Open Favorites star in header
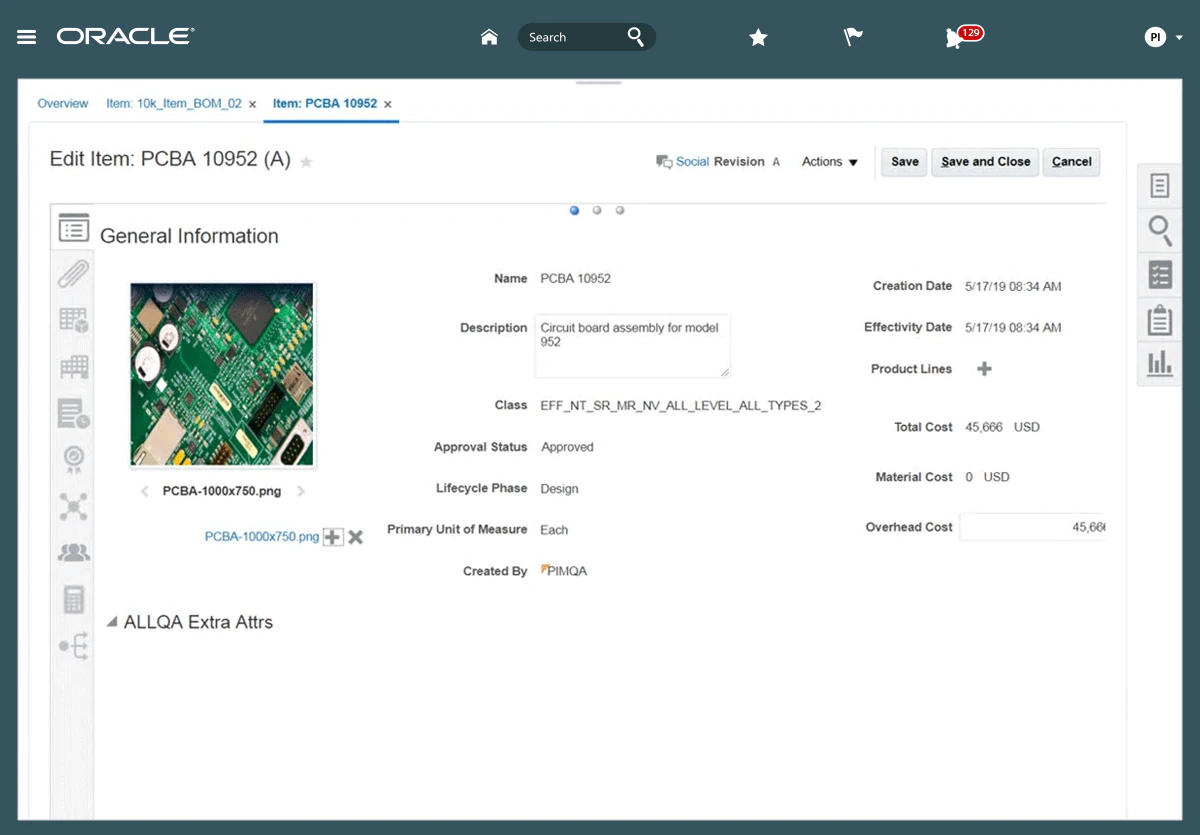Screen dimensions: 1200x835 (x=758, y=37)
